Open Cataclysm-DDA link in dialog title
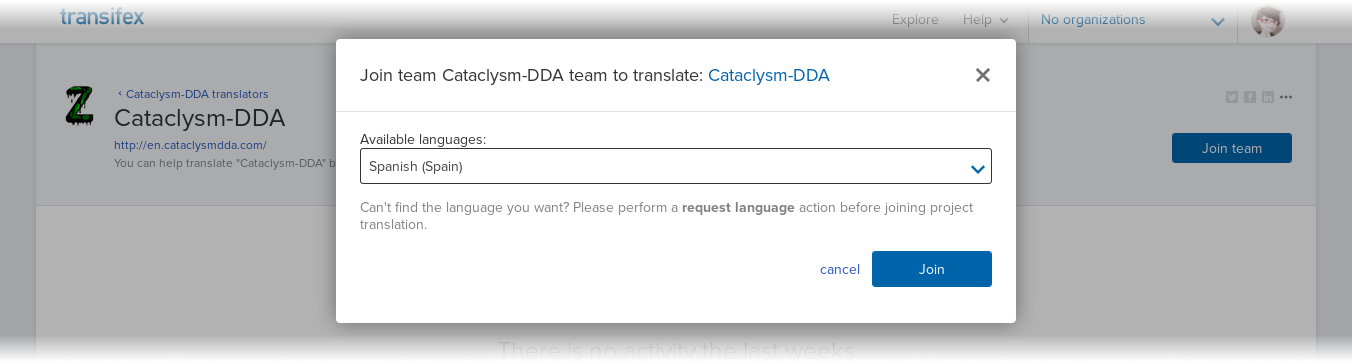1352x364 pixels. pos(769,75)
